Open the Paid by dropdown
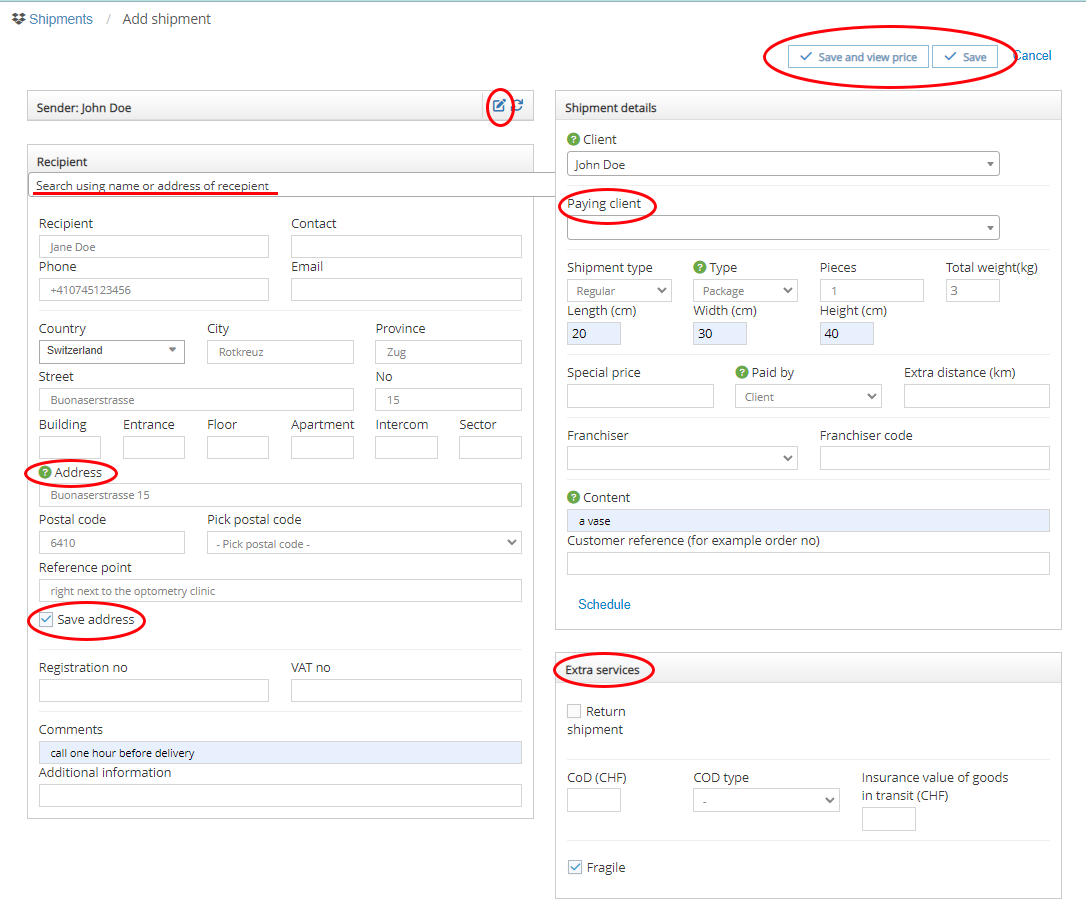The image size is (1086, 913). [808, 397]
